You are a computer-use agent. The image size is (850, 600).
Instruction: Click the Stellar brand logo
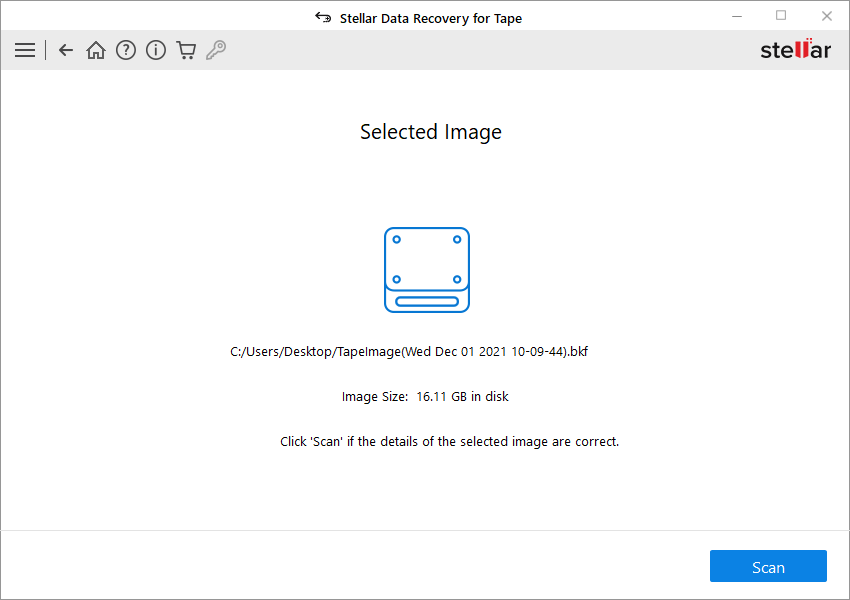click(795, 50)
